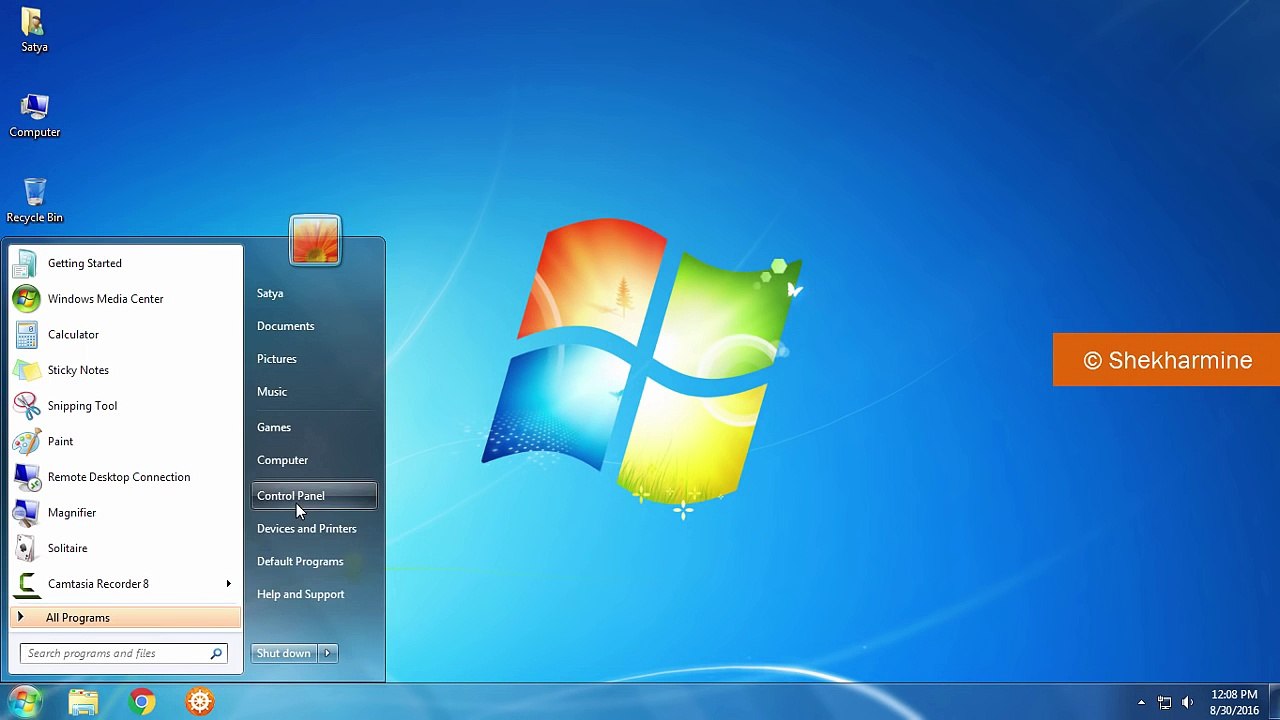The height and width of the screenshot is (720, 1280).
Task: Click the orange gear taskbar icon
Action: 200,702
